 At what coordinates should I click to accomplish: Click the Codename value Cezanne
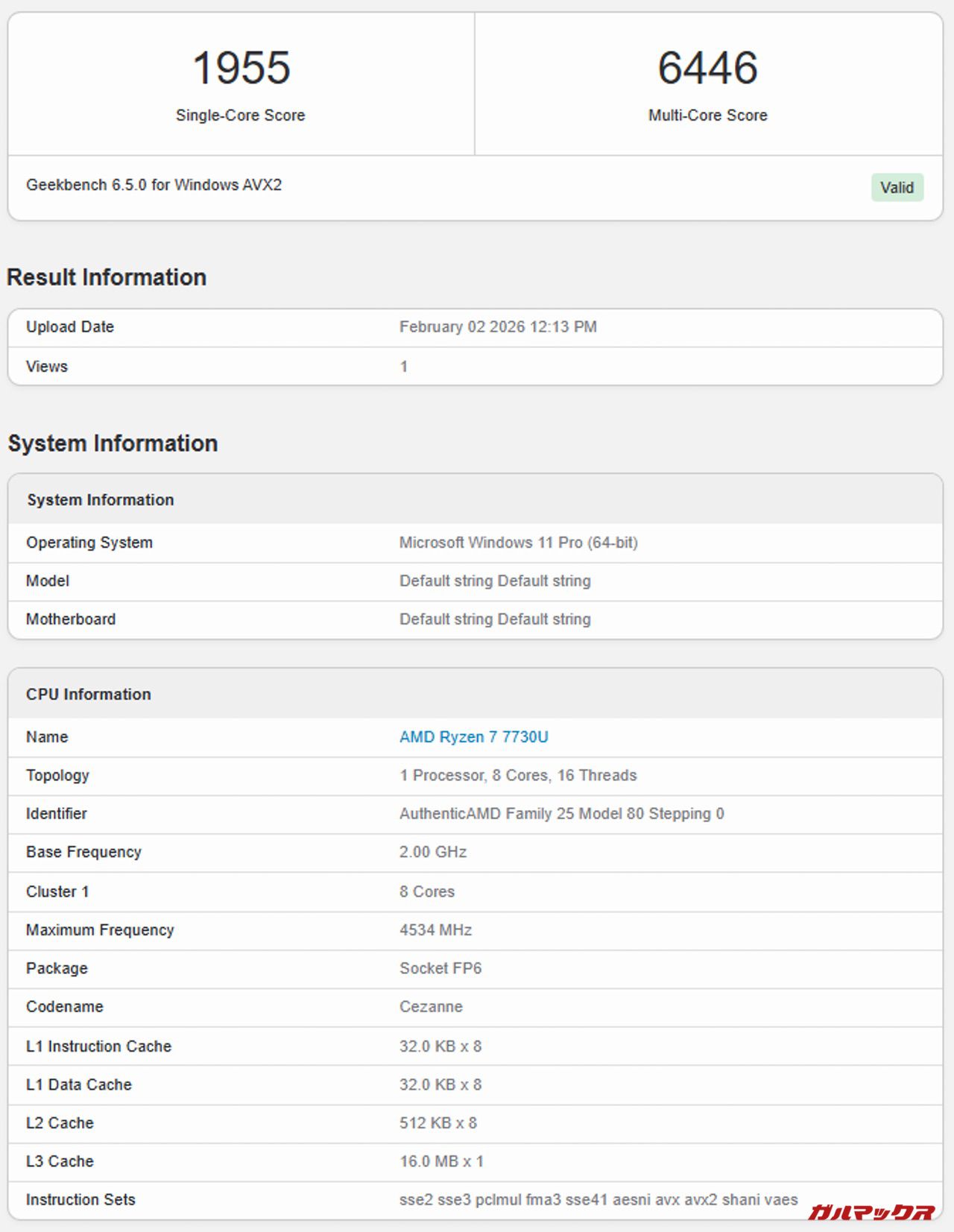tap(431, 1007)
